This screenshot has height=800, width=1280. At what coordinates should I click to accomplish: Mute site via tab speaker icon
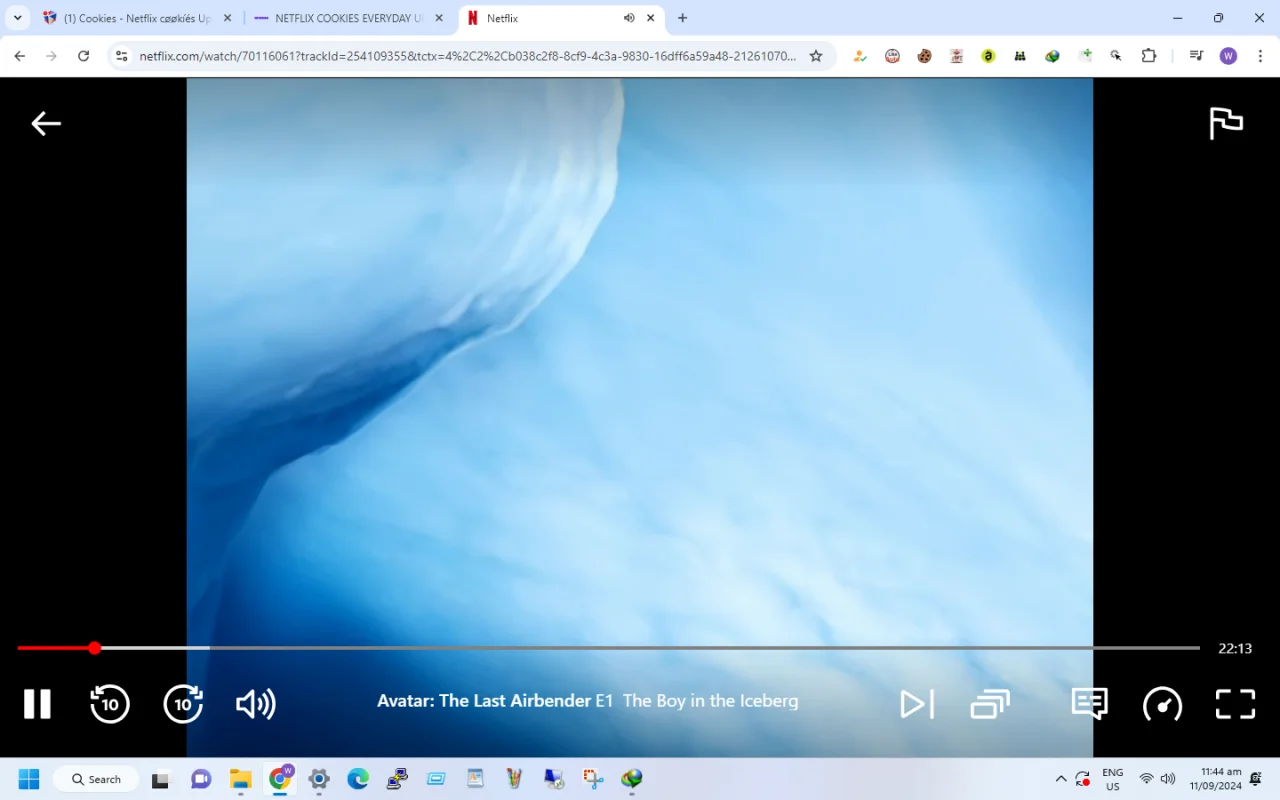(x=629, y=18)
